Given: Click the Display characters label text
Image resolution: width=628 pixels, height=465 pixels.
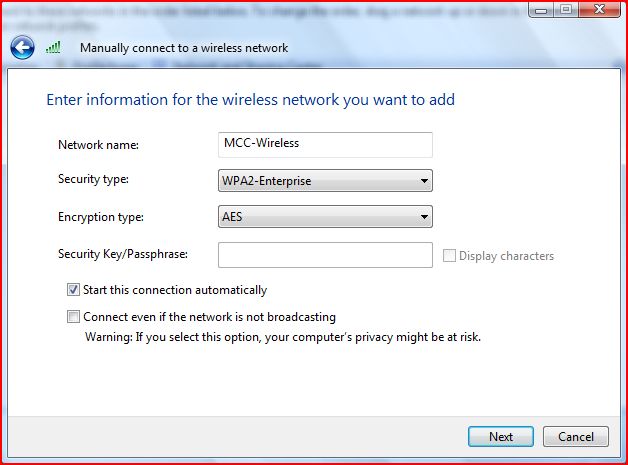Looking at the screenshot, I should (x=506, y=256).
